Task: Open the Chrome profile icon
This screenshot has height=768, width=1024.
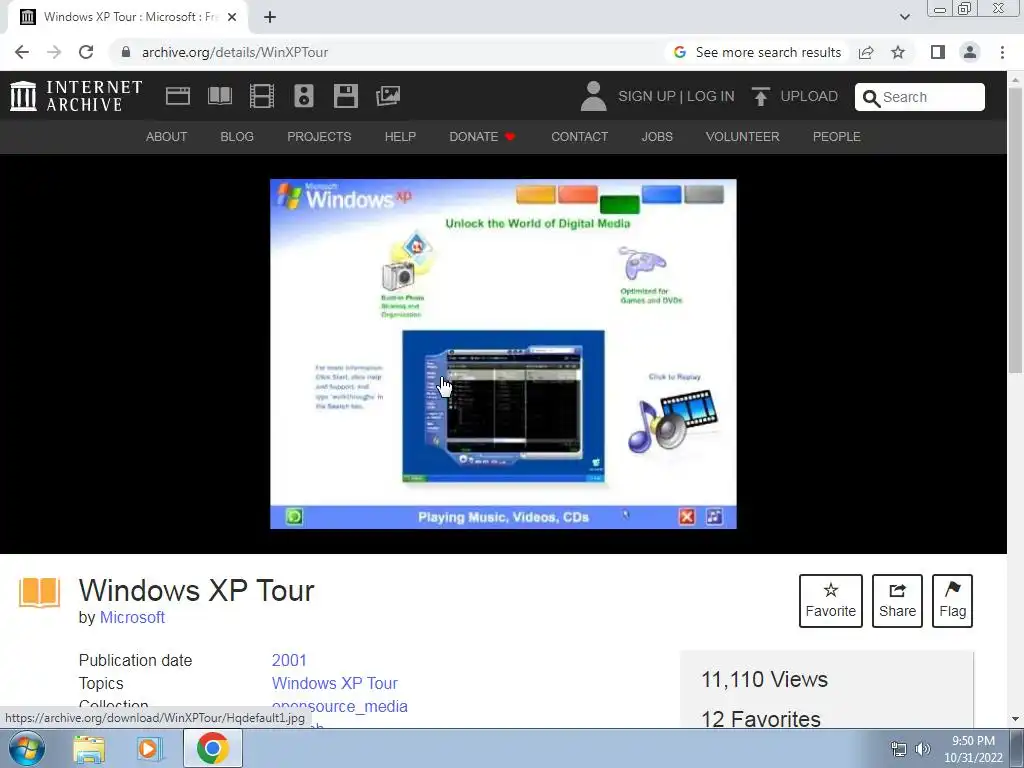Action: tap(970, 52)
